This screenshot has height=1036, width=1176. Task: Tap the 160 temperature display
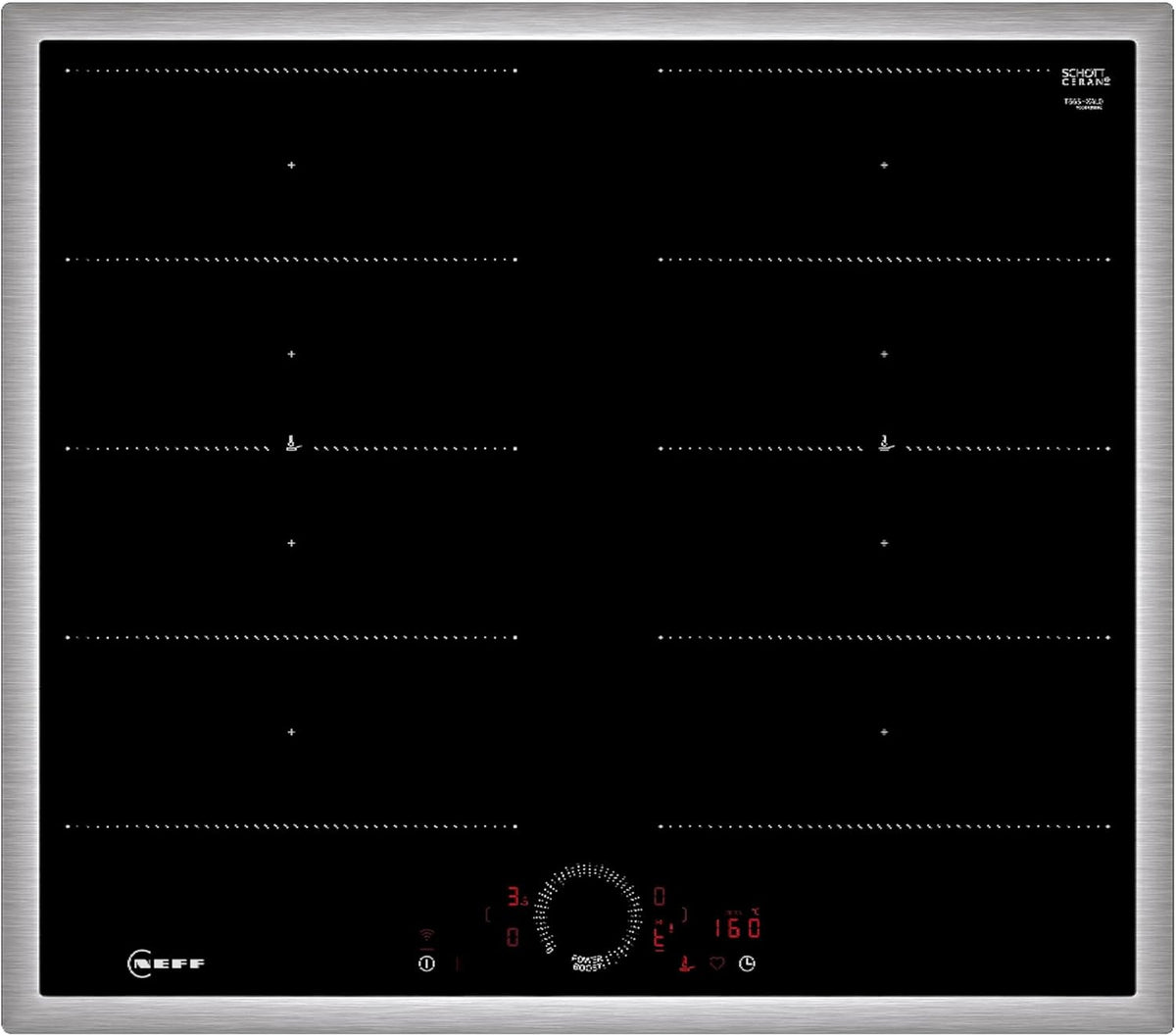pos(738,928)
